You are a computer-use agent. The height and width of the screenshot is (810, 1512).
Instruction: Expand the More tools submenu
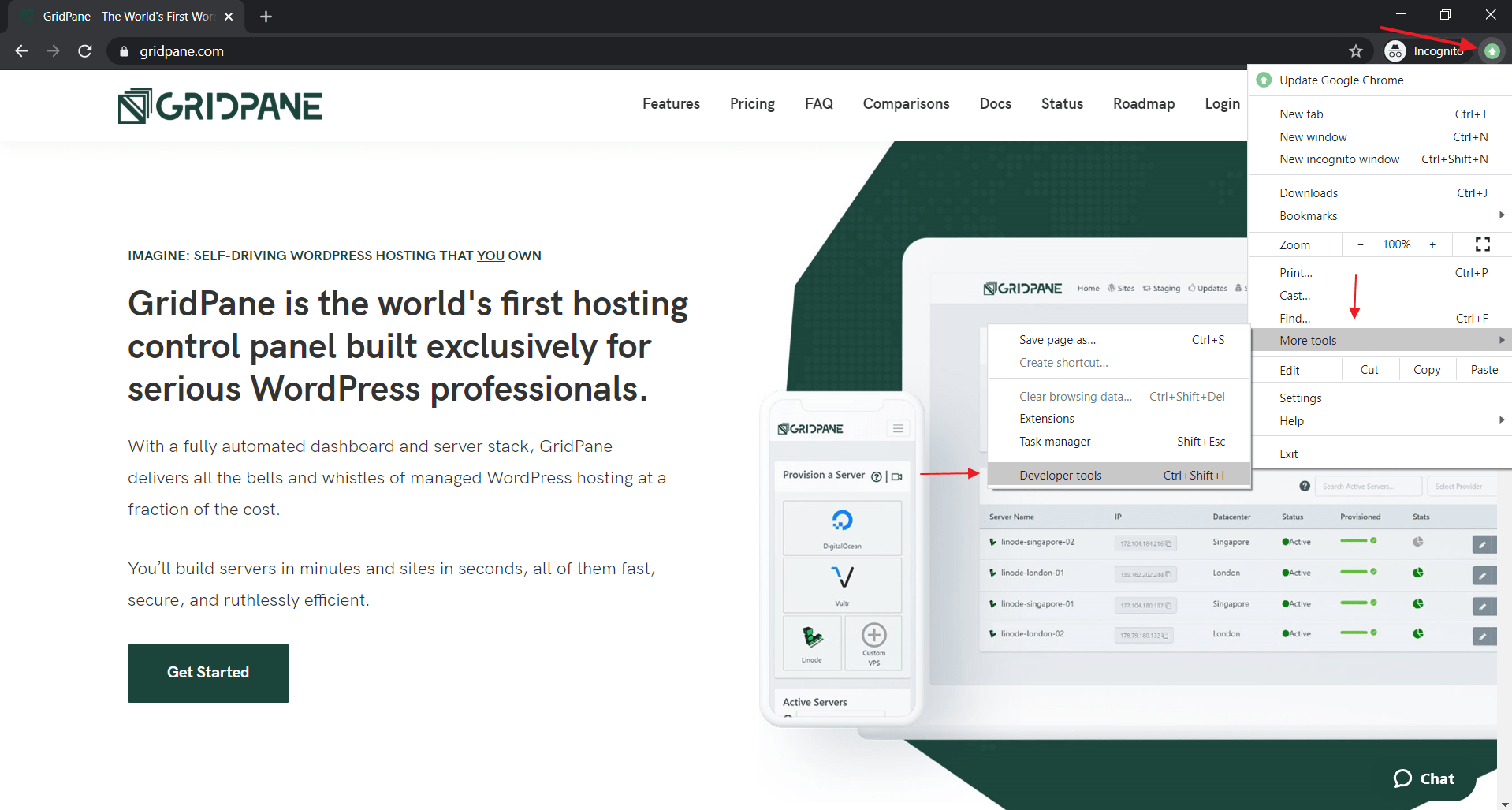[1380, 340]
